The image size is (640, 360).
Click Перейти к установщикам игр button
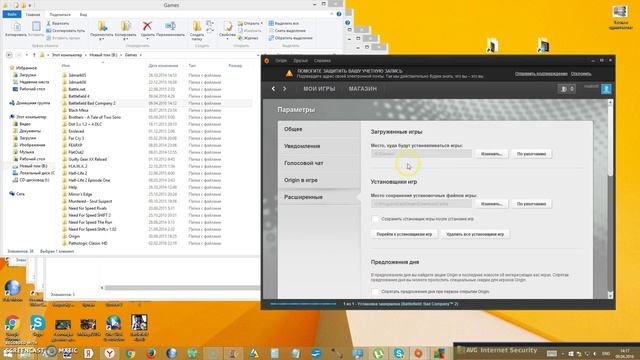[x=404, y=234]
